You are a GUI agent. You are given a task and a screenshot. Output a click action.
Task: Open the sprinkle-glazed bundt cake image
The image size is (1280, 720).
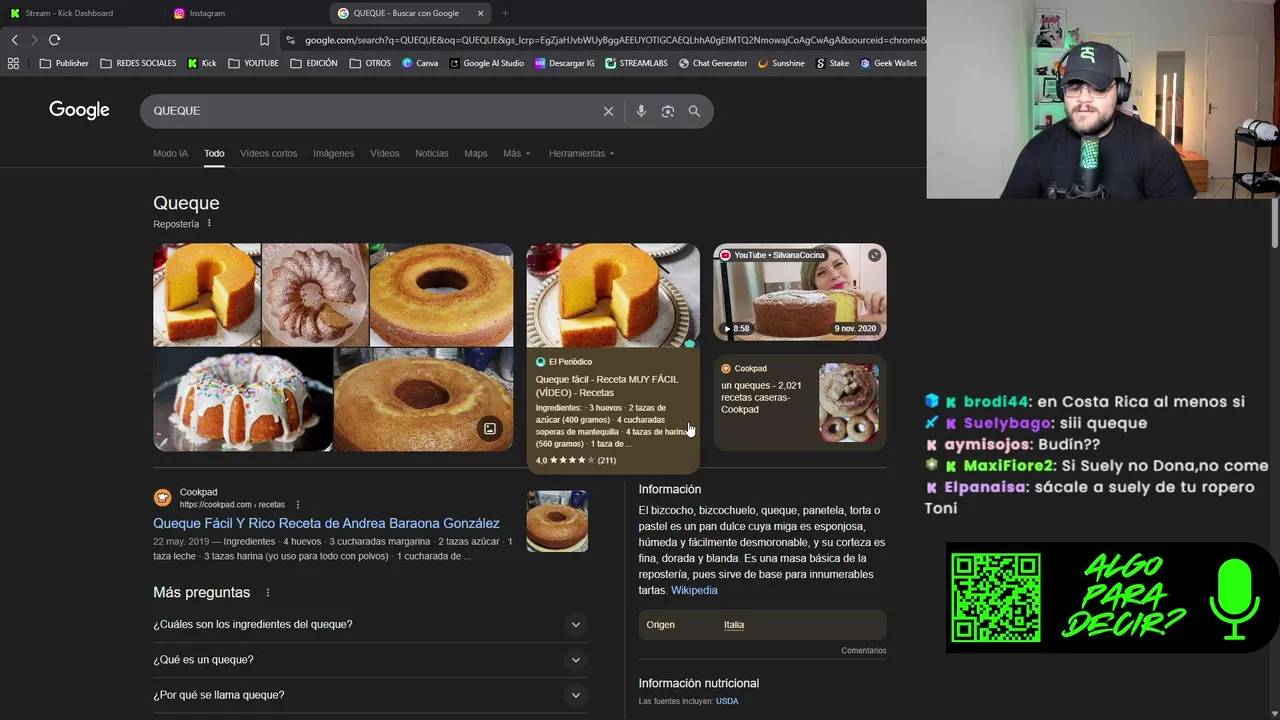[243, 399]
